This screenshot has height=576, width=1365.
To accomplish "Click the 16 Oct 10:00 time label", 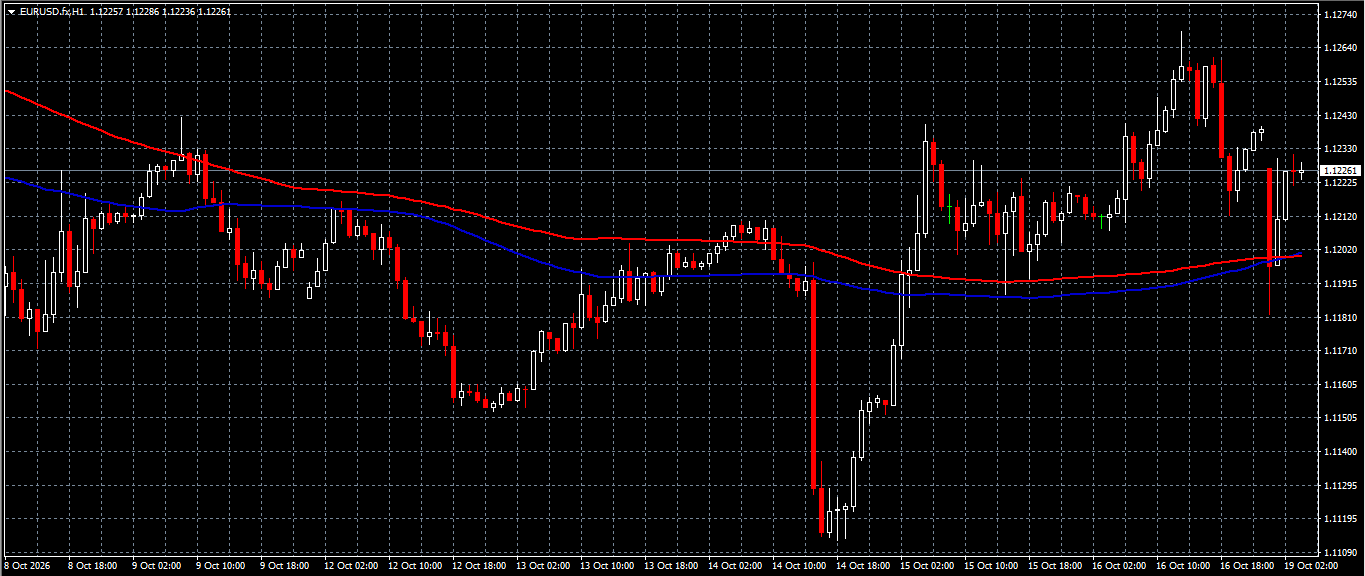I will [1183, 566].
